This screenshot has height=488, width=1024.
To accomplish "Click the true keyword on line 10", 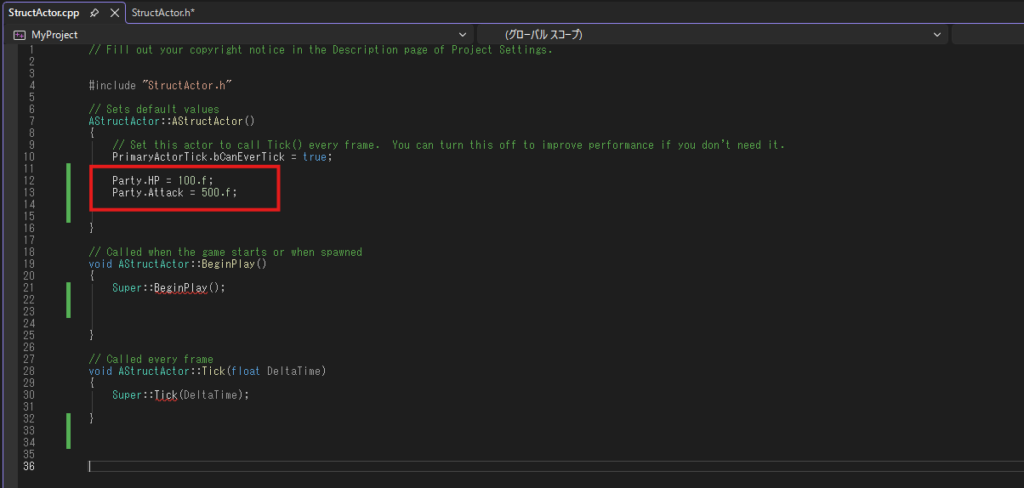I will coord(317,156).
